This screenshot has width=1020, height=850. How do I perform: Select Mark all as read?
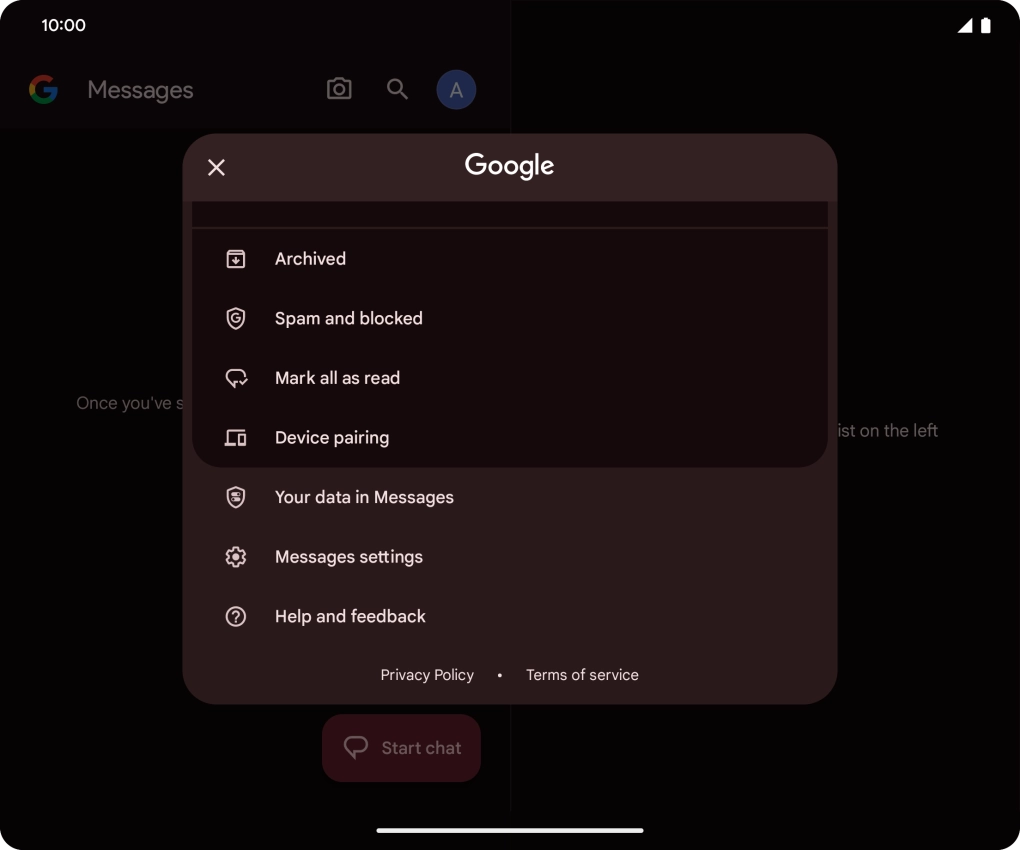[x=337, y=378]
